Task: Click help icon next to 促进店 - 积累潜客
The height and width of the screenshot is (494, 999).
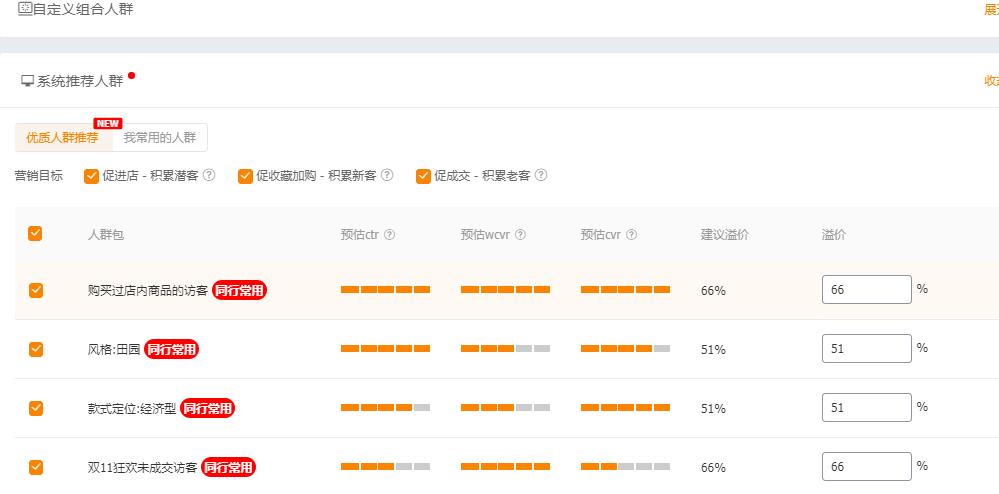Action: click(209, 175)
